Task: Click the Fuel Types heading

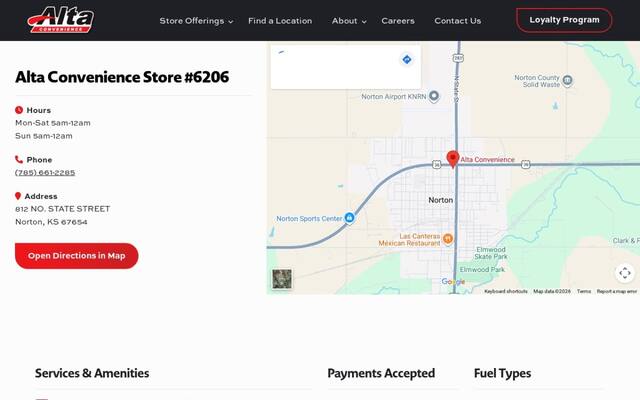Action: 502,373
